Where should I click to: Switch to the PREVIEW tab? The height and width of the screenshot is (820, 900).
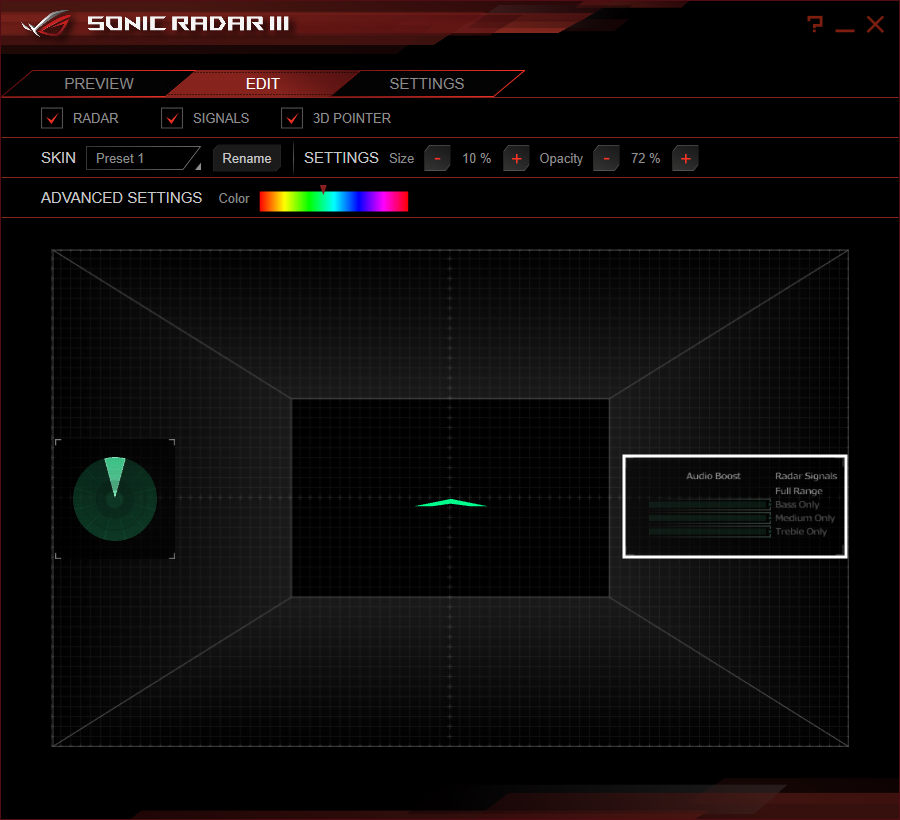pyautogui.click(x=99, y=84)
